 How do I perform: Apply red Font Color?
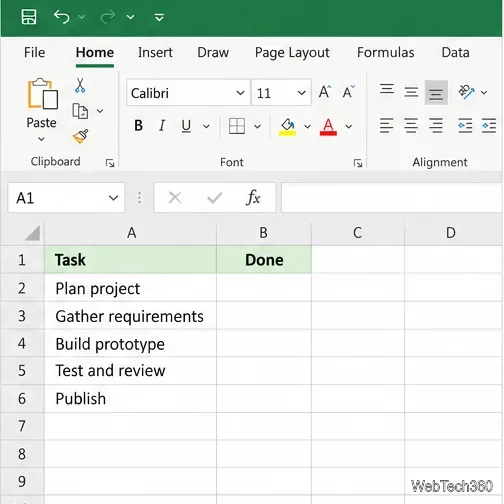click(x=328, y=127)
